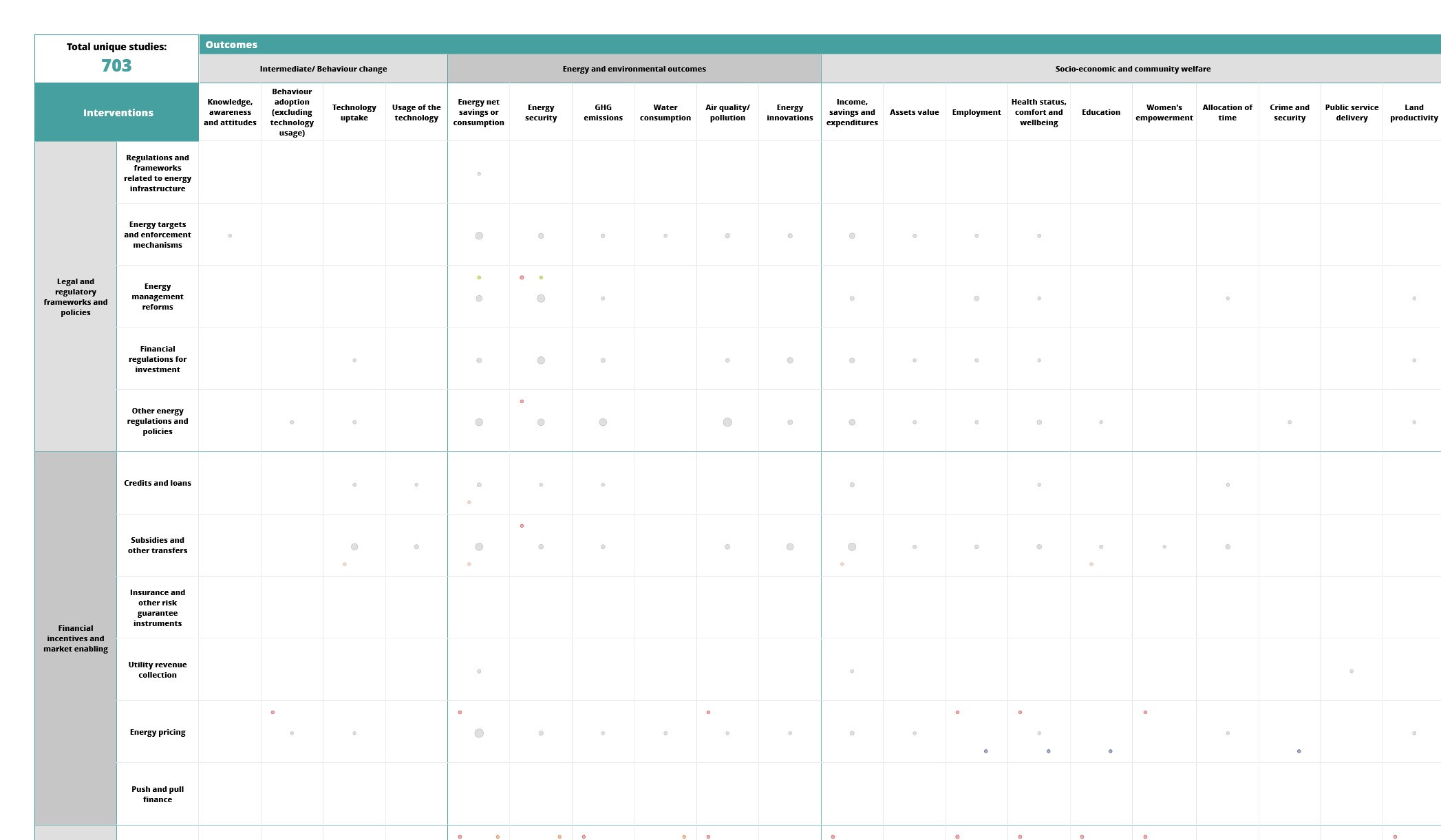Click the Socio-economic and community welfare group header
This screenshot has height=840, width=1441.
pyautogui.click(x=1131, y=69)
